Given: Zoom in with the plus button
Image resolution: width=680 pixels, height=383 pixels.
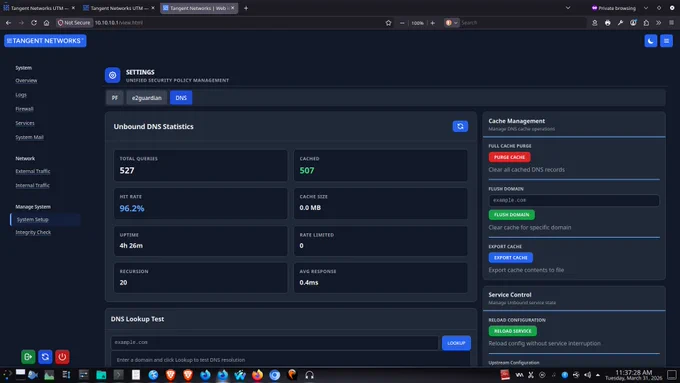Looking at the screenshot, I should 432,23.
